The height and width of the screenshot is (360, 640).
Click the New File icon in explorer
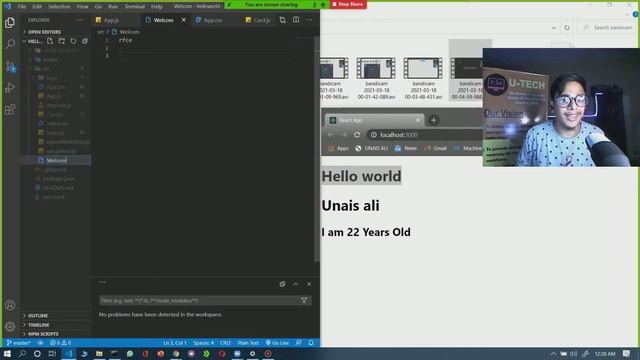point(50,41)
